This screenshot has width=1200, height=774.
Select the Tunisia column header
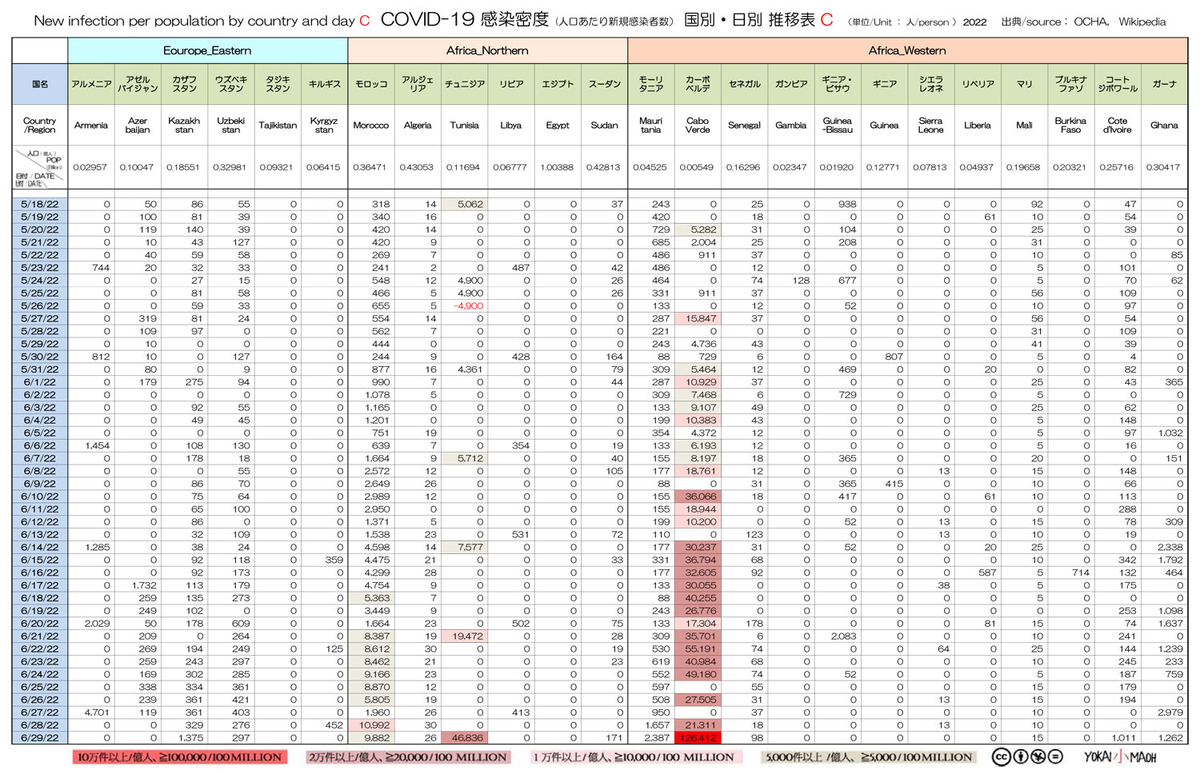464,126
